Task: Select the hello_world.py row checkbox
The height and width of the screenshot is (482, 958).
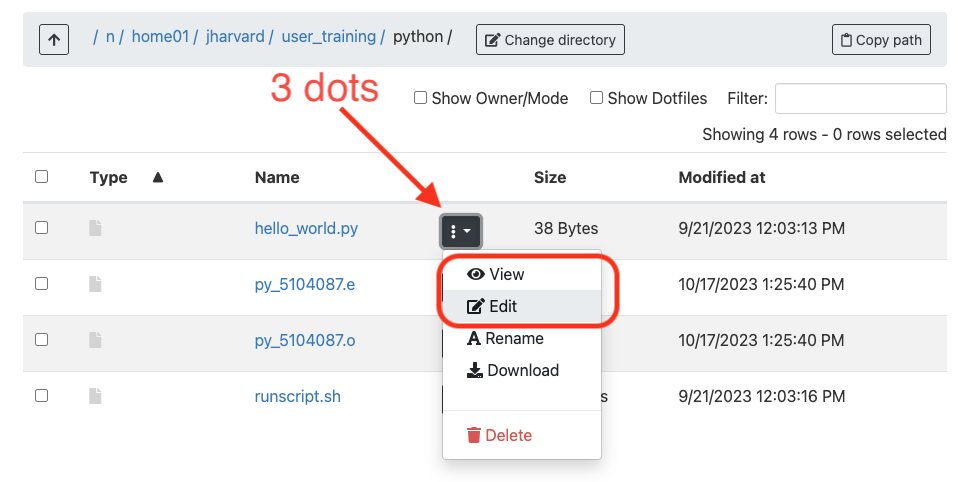Action: click(x=41, y=228)
